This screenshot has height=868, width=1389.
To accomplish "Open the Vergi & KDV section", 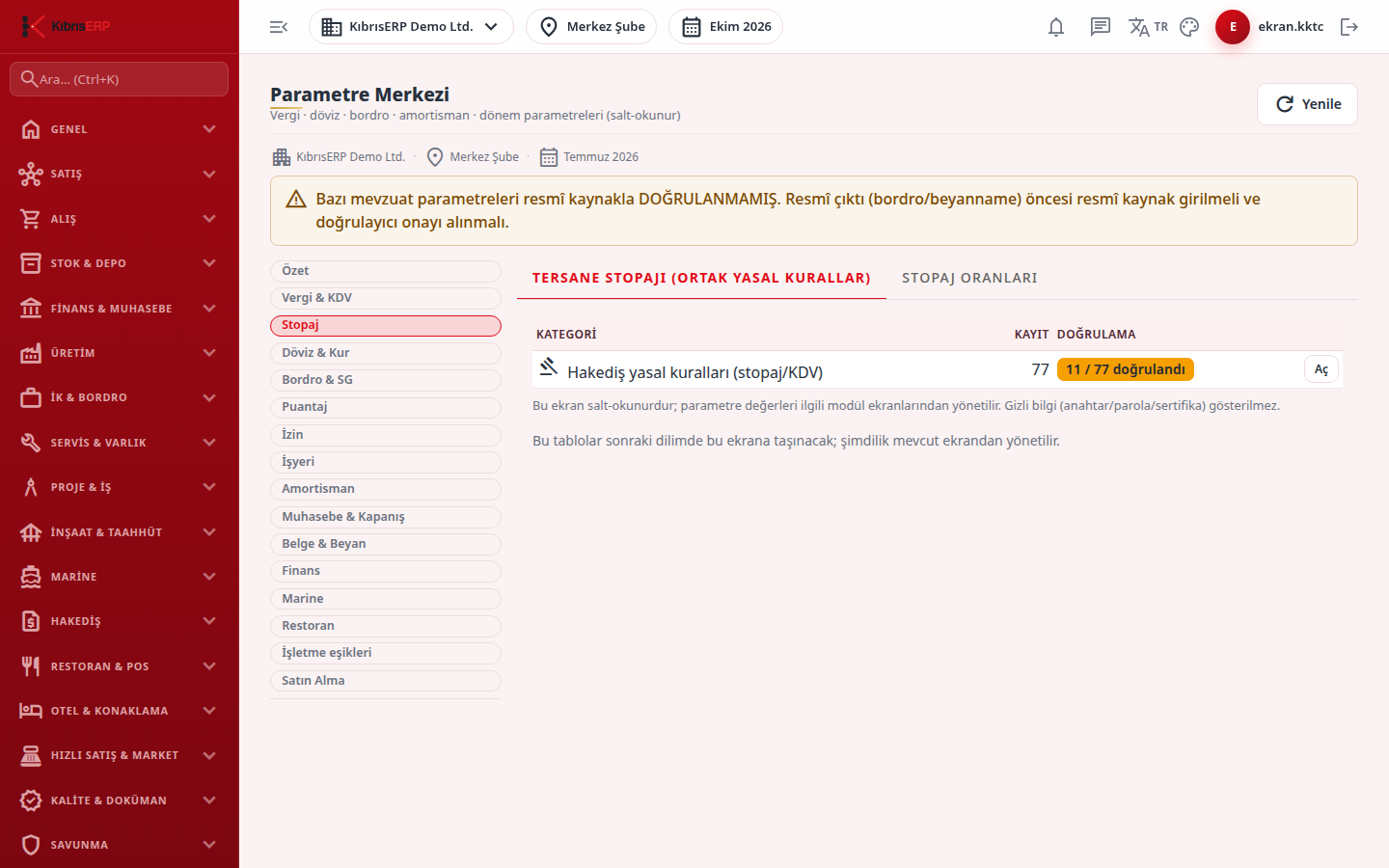I will pos(386,298).
